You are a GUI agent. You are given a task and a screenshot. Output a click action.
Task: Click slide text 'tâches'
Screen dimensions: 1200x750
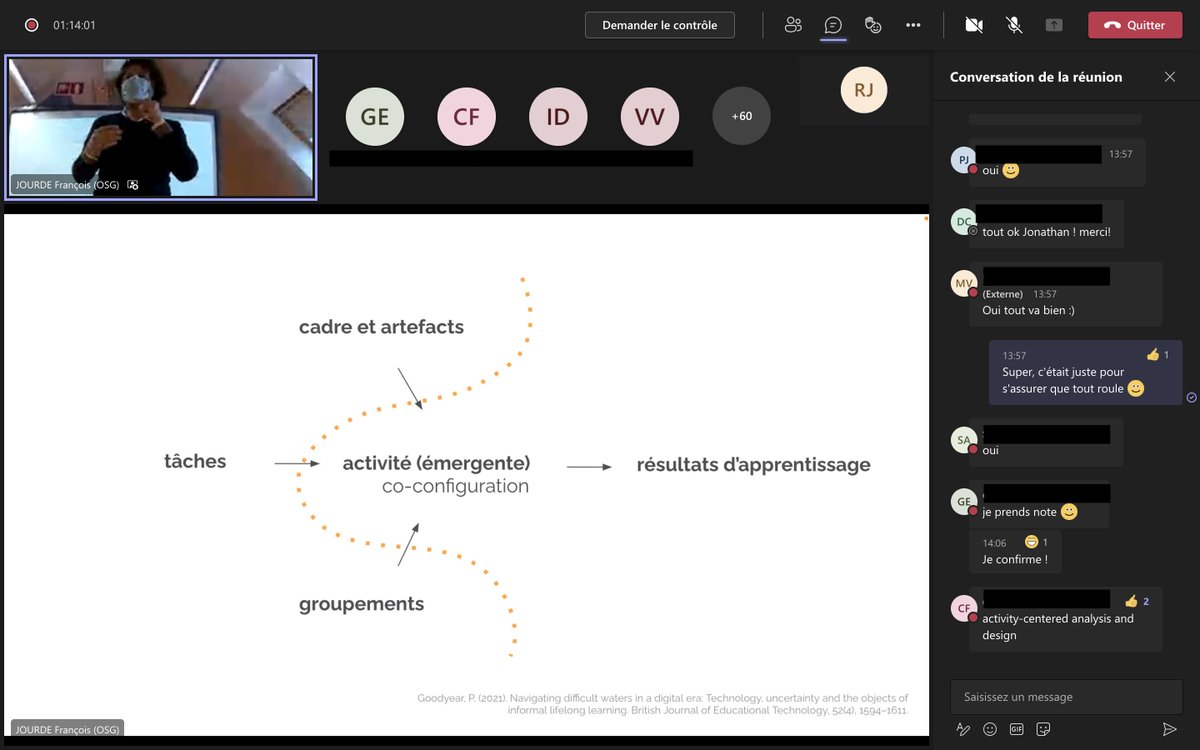pyautogui.click(x=195, y=461)
